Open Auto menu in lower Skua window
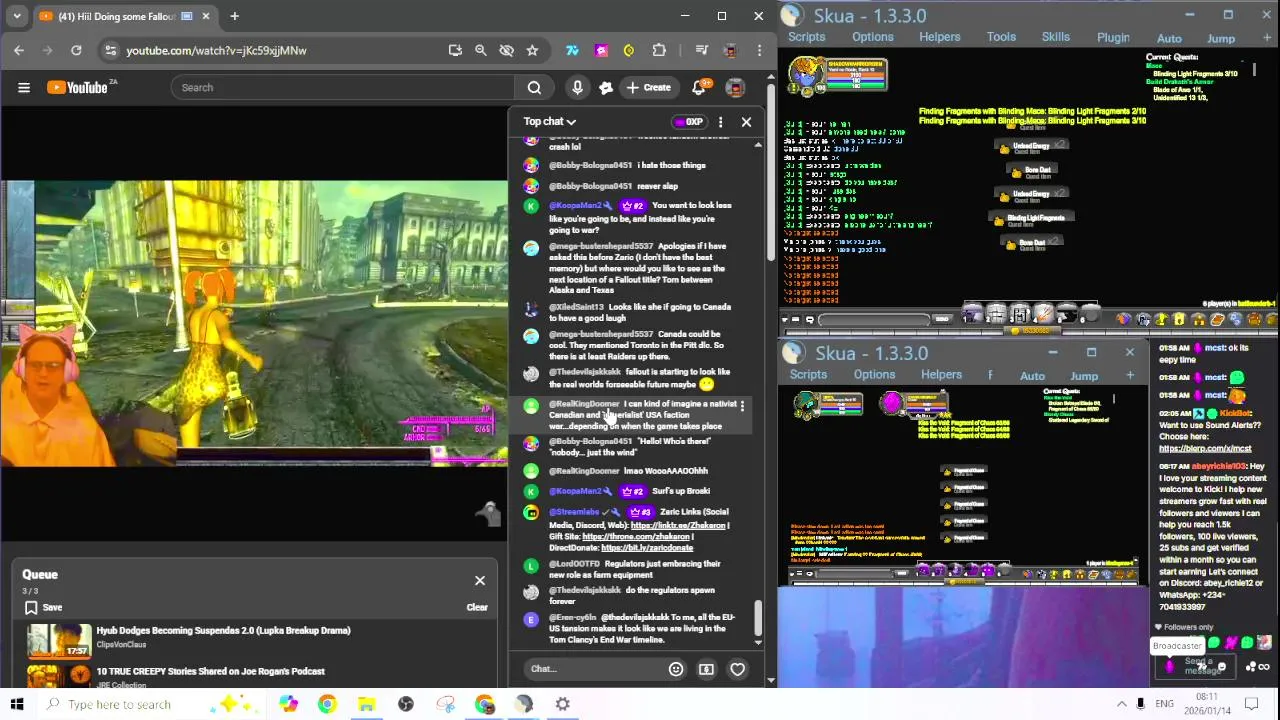This screenshot has width=1280, height=720. pos(1032,376)
